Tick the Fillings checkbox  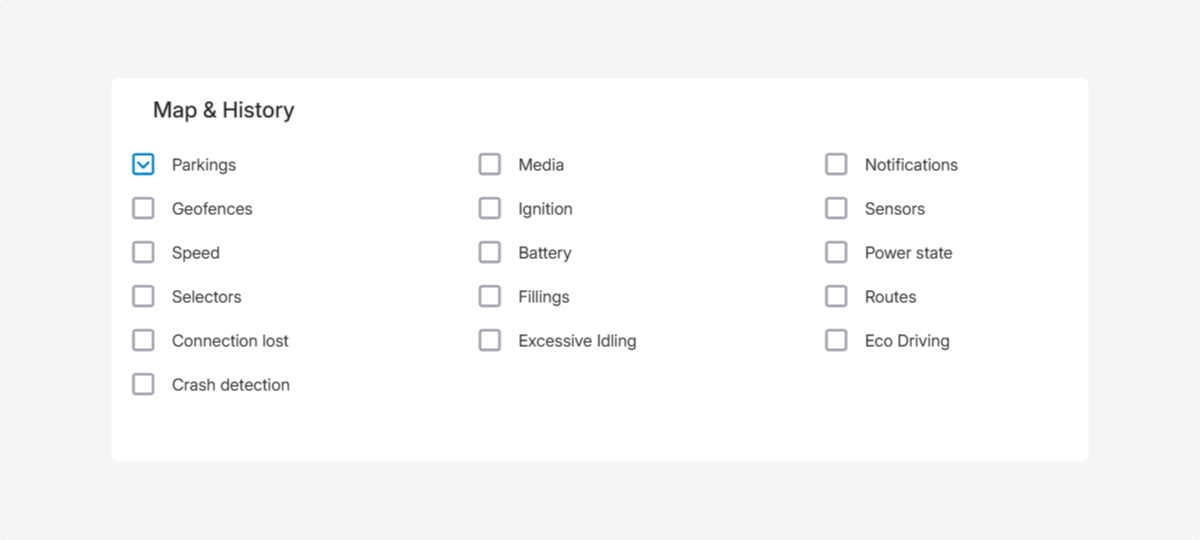click(489, 296)
